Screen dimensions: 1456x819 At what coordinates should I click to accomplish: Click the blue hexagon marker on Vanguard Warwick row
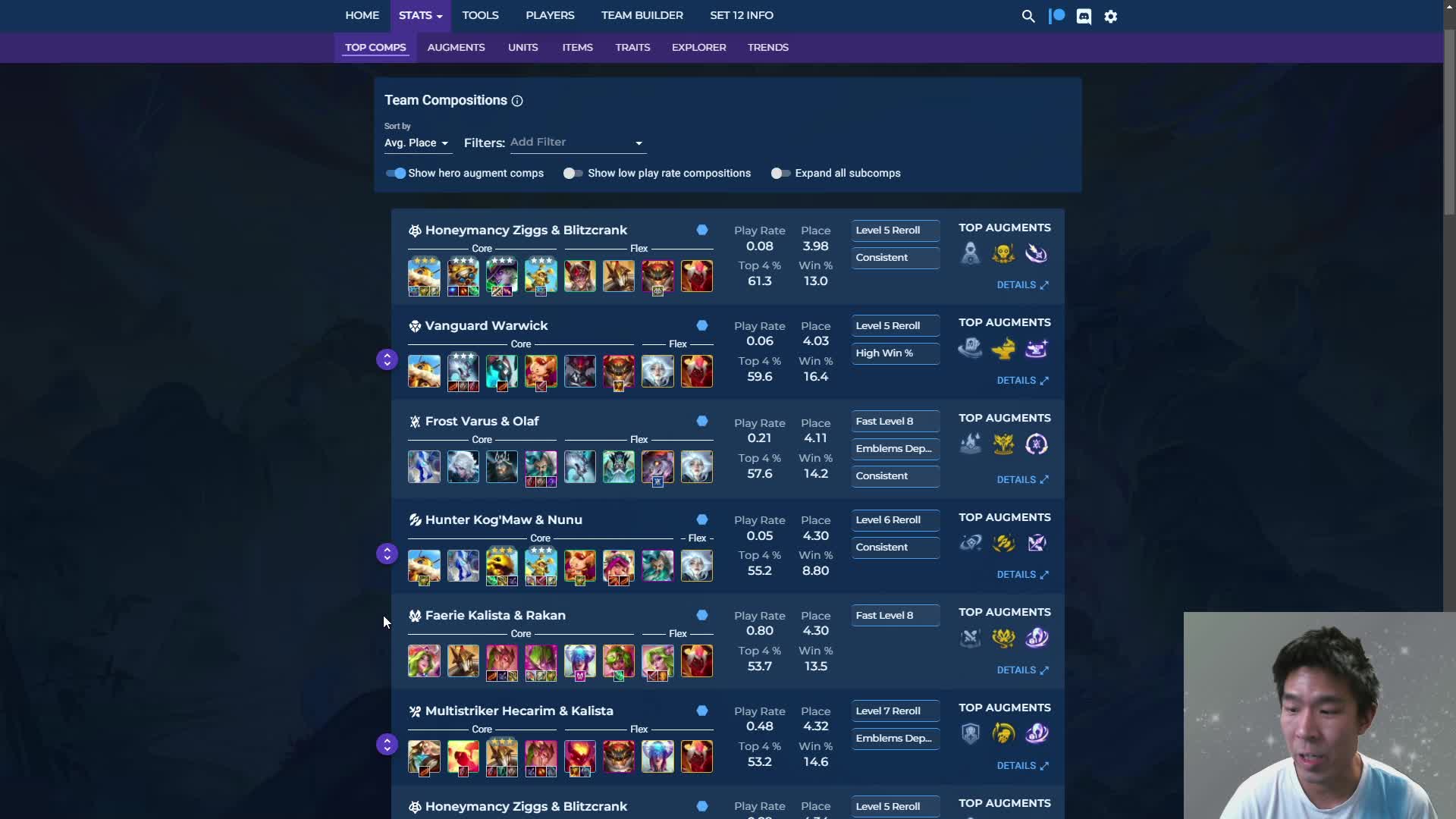coord(702,325)
